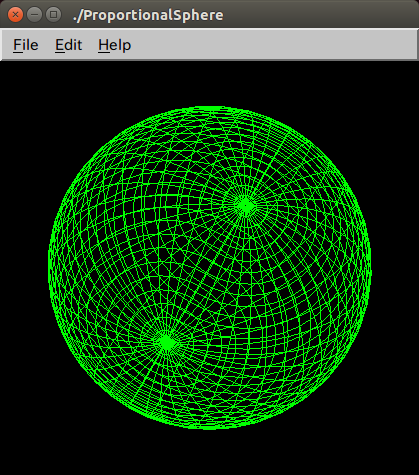Click the ./ProportionalSphere window title text
419x475 pixels.
click(x=148, y=15)
